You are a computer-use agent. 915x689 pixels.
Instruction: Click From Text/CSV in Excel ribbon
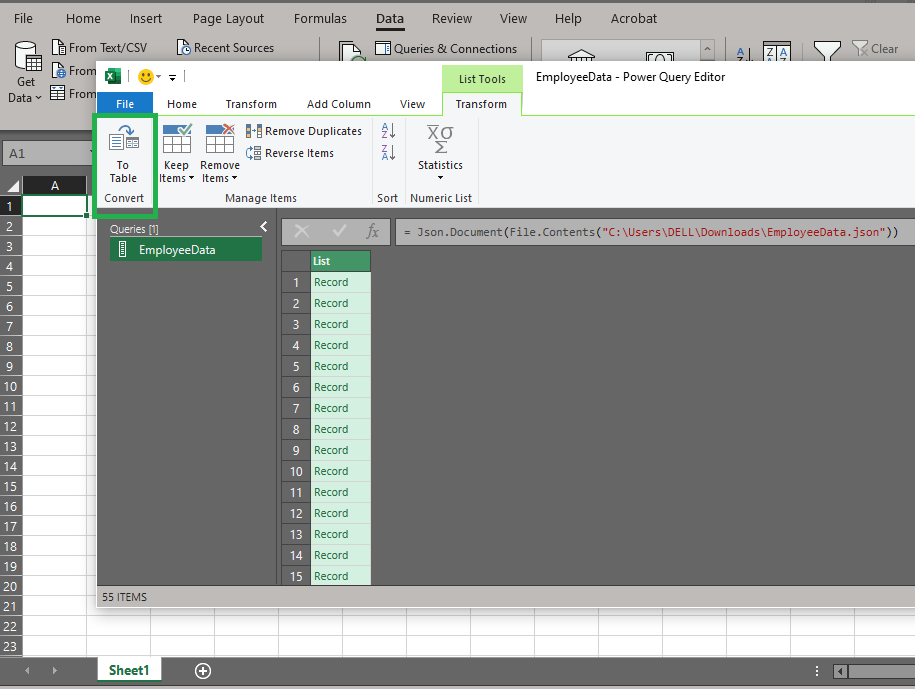pyautogui.click(x=99, y=48)
